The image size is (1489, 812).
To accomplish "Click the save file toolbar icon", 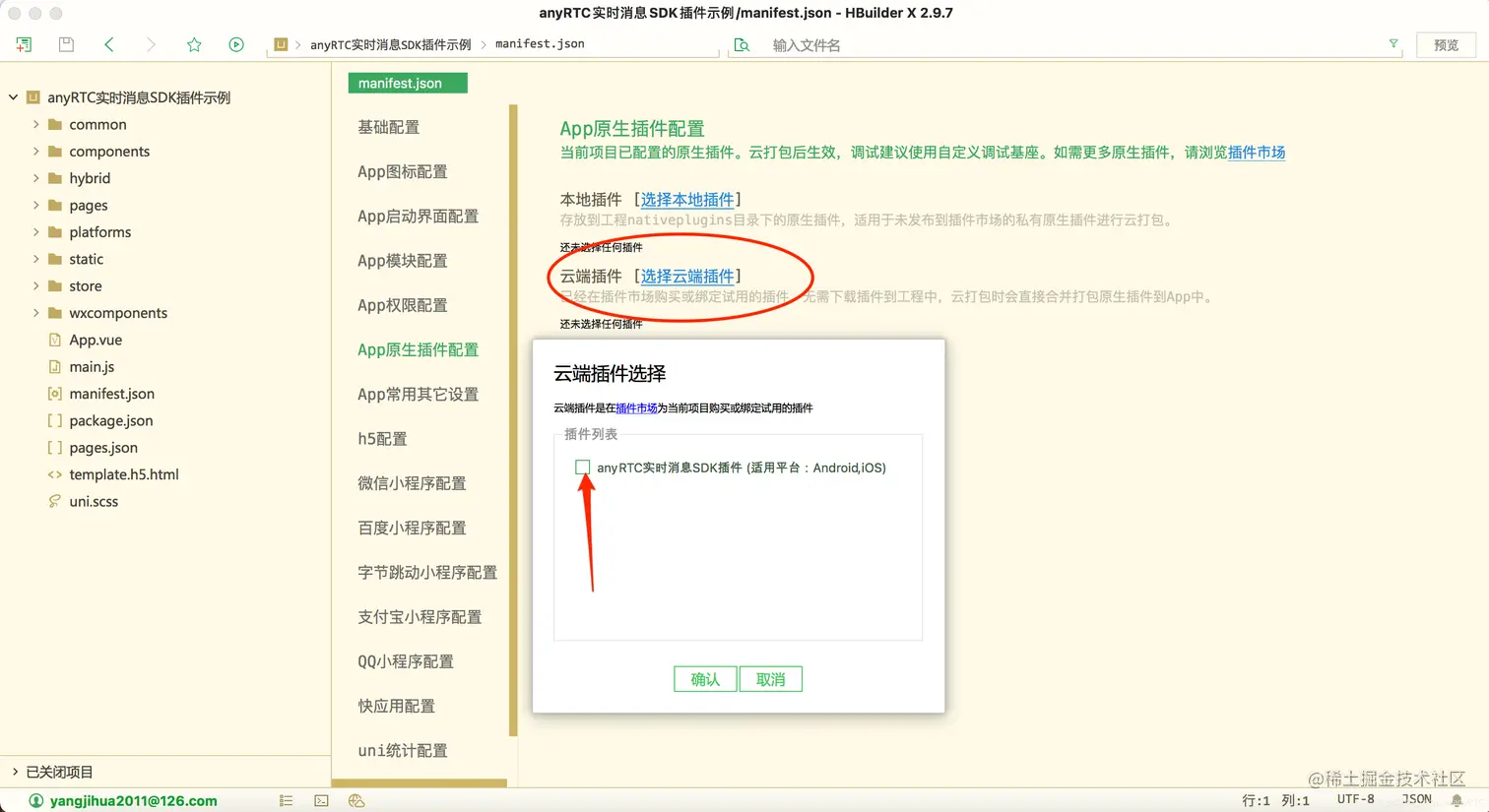I will 66,44.
